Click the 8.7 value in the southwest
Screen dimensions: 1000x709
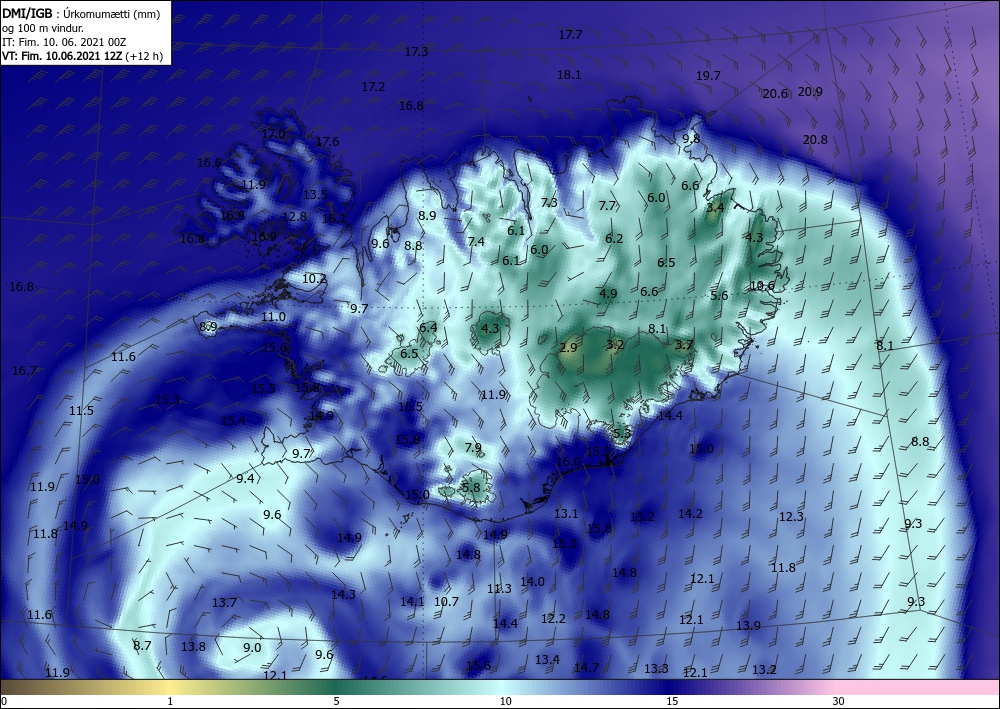click(x=142, y=645)
